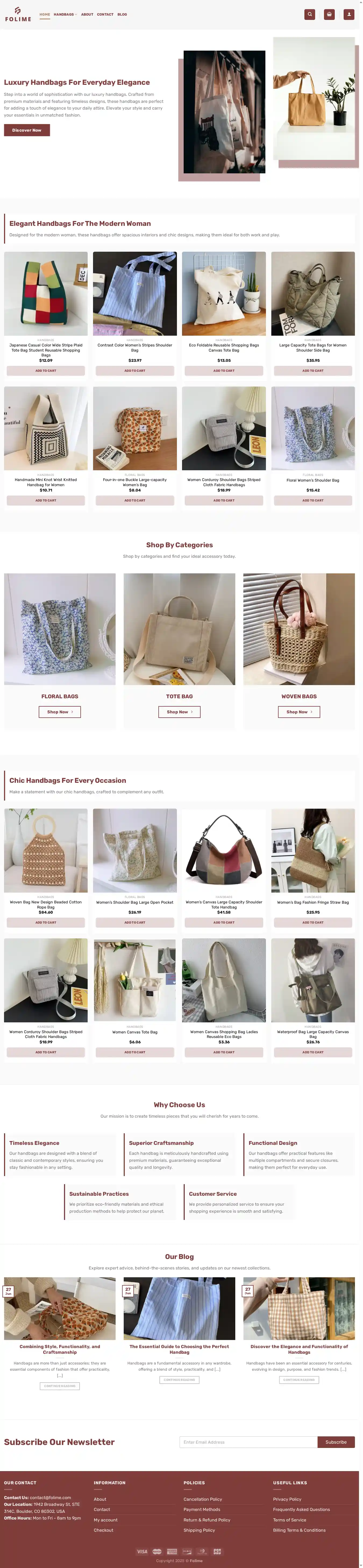Open the Blog menu item
The image size is (363, 1568).
coord(122,15)
